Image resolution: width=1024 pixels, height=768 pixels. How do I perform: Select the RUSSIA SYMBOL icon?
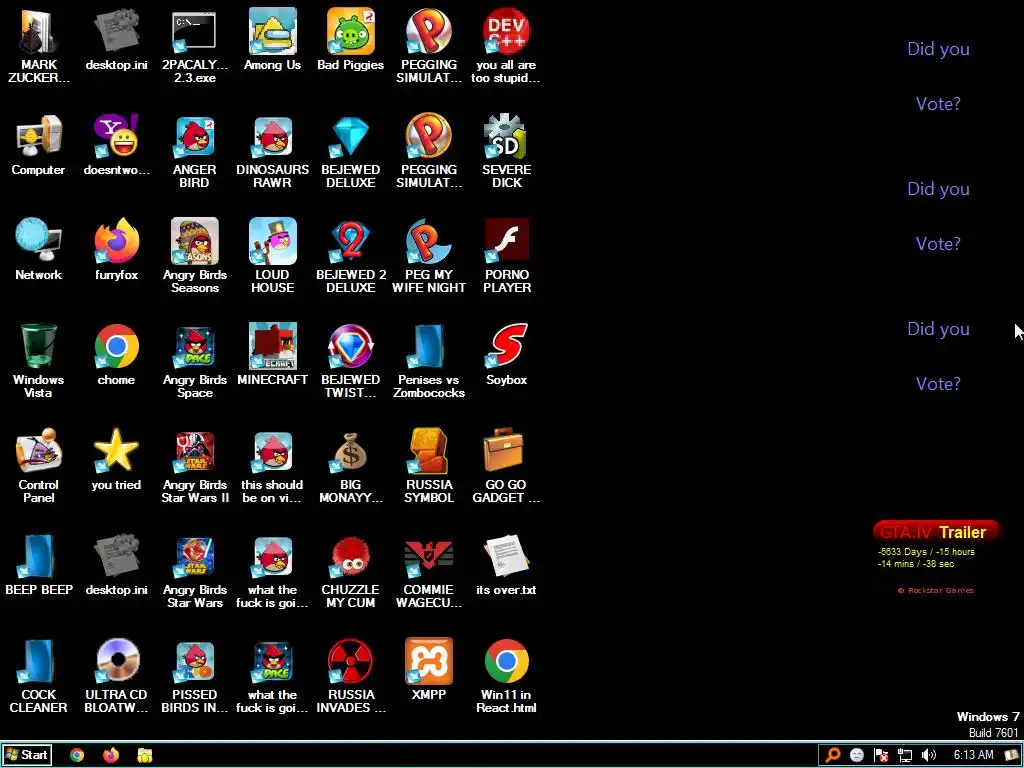[x=428, y=466]
